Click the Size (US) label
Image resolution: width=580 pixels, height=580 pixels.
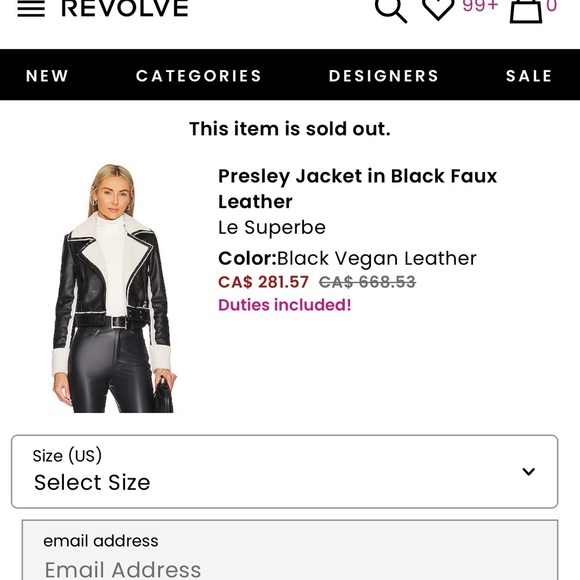[x=67, y=456]
